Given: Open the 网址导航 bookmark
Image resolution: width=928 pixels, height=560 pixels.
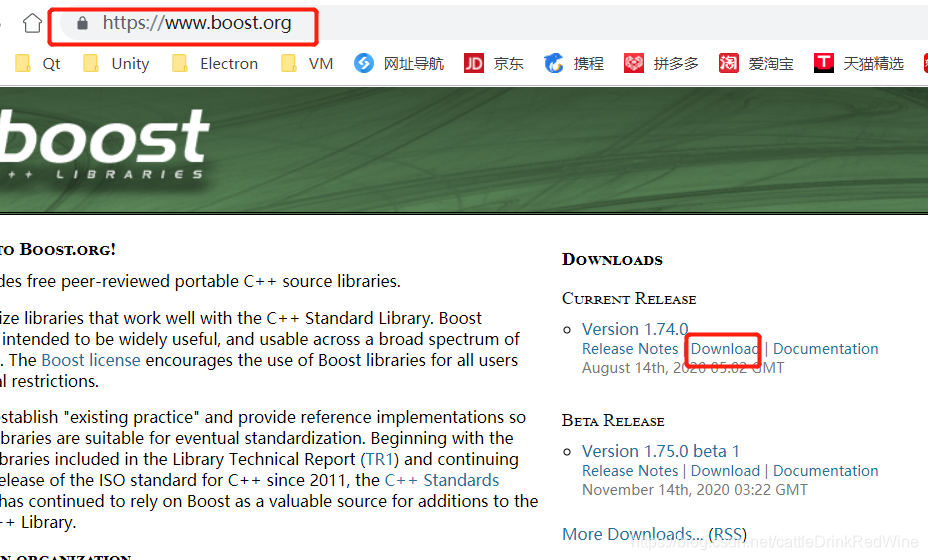Looking at the screenshot, I should [x=399, y=63].
